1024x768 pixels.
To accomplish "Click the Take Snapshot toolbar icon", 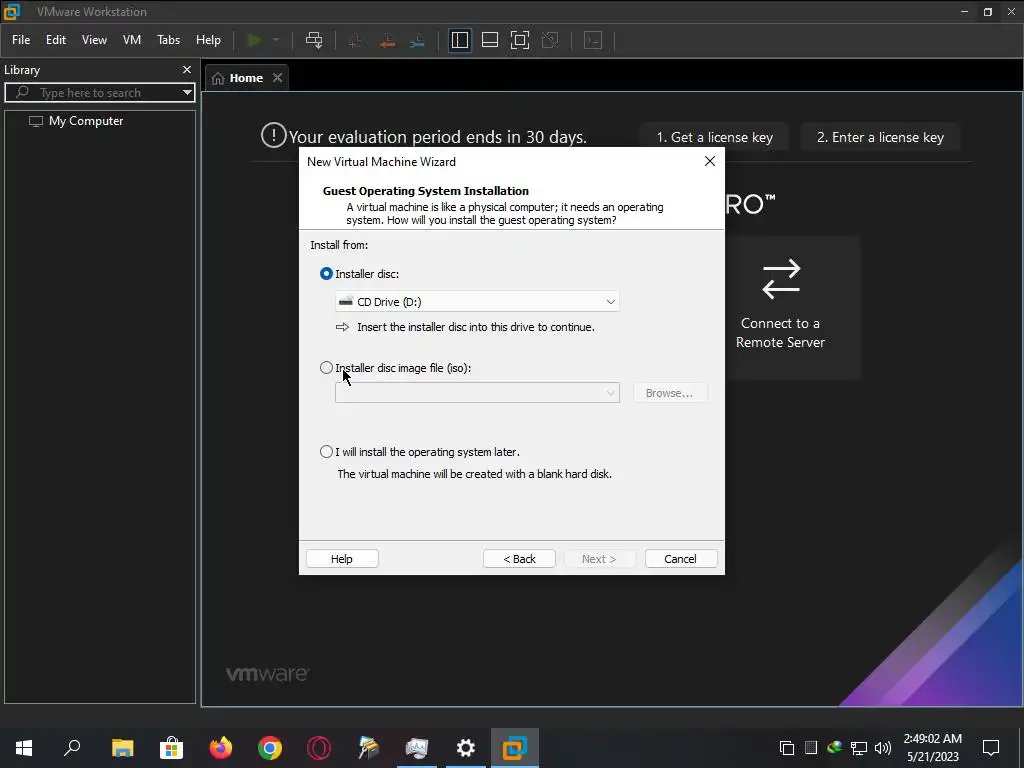I will (355, 40).
